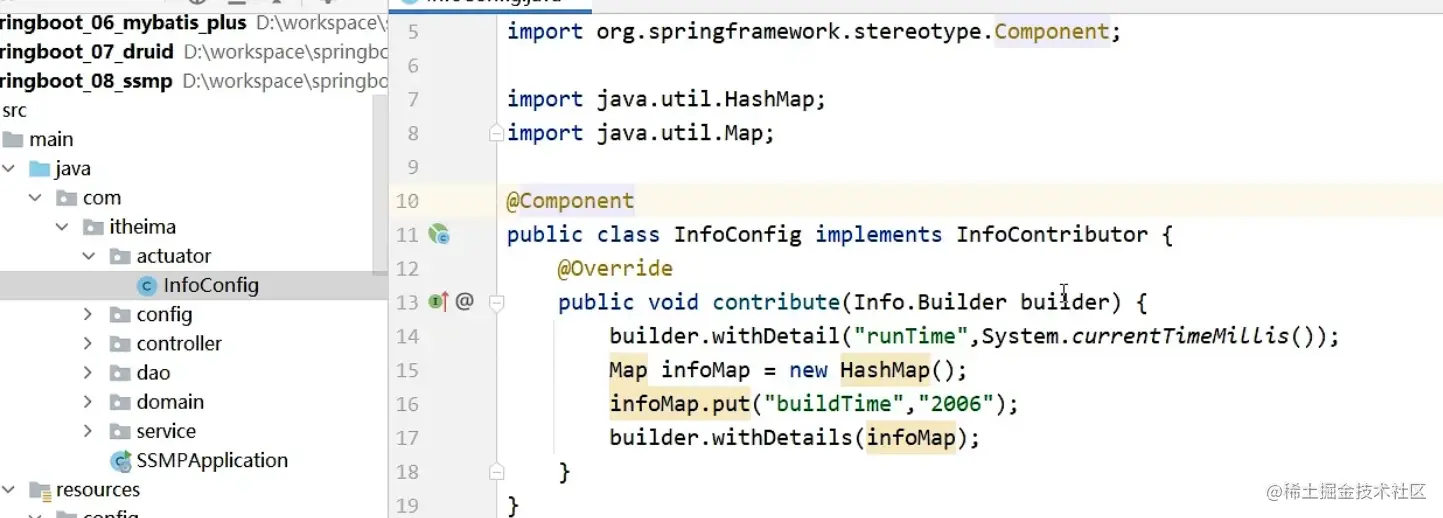
Task: Expand the domain package
Action: [88, 401]
